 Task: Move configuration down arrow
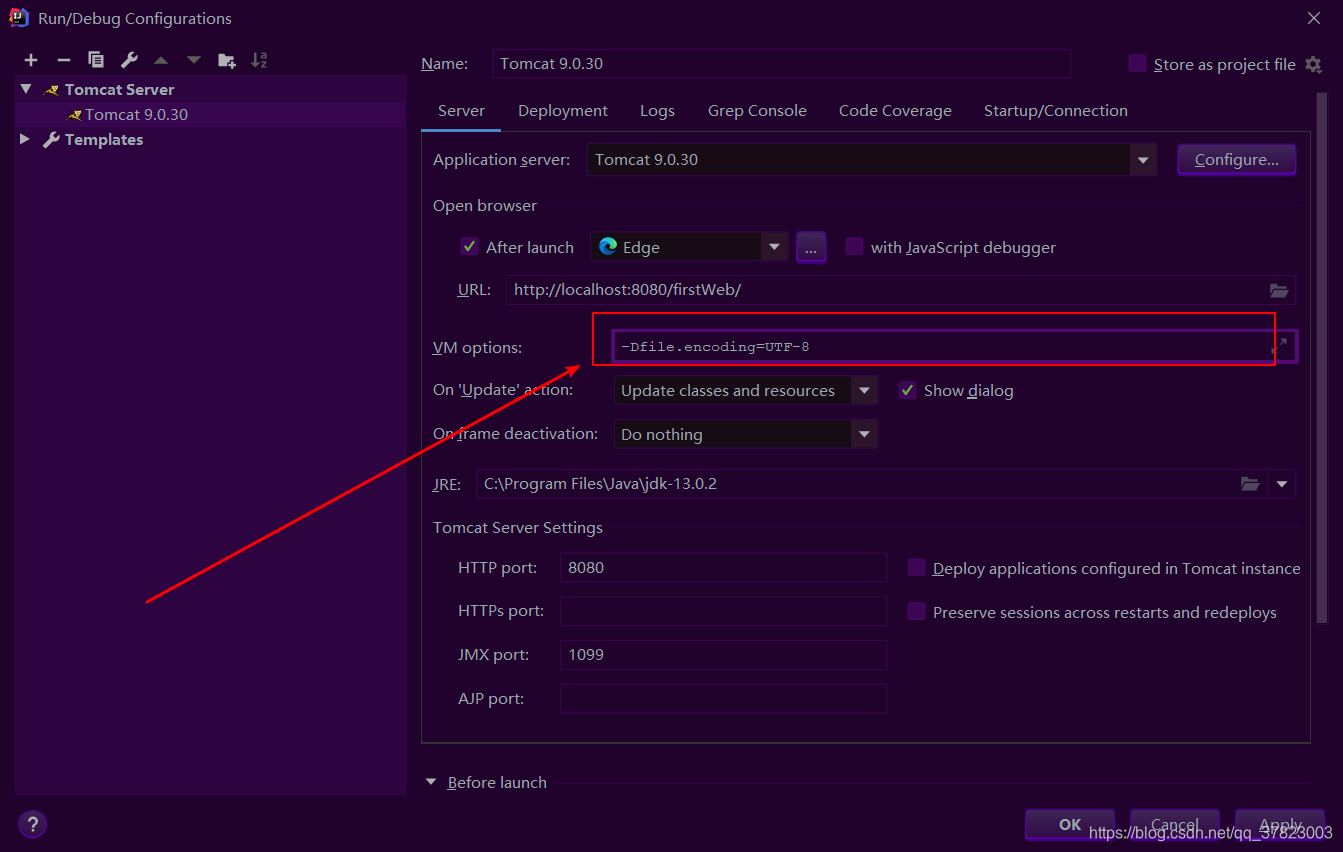tap(193, 60)
